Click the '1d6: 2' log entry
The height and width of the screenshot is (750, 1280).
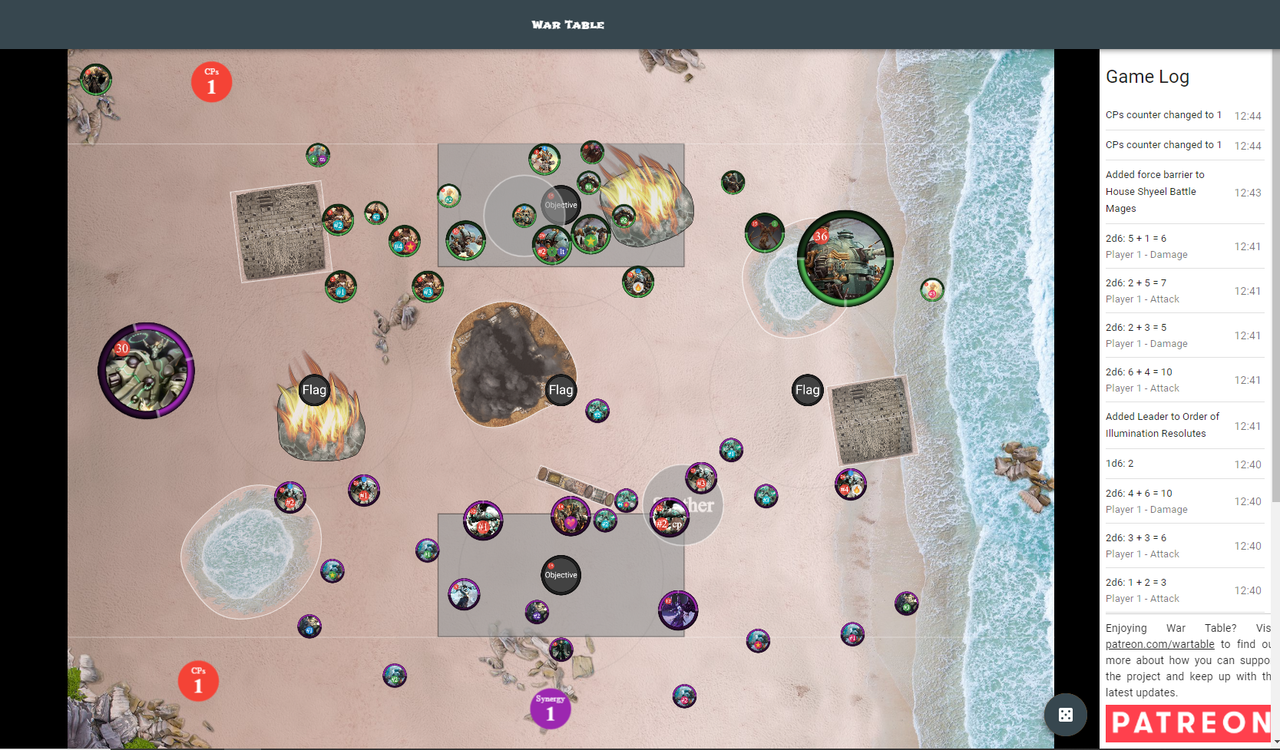pos(1184,464)
